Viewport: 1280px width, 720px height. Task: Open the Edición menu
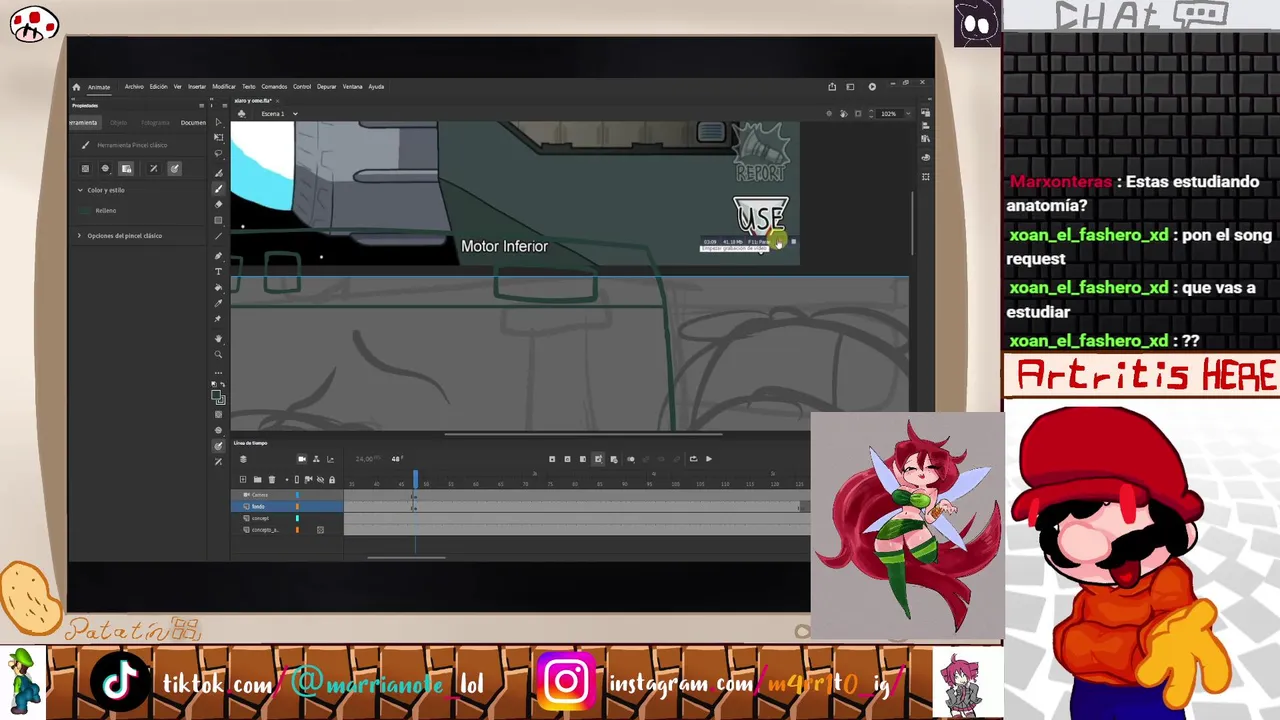click(158, 87)
